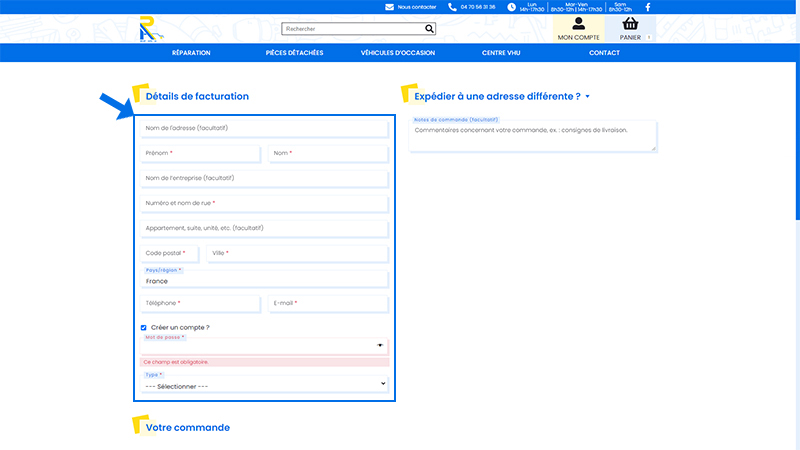Image resolution: width=800 pixels, height=450 pixels.
Task: Open the Type Sélectionner dropdown
Action: (x=264, y=384)
